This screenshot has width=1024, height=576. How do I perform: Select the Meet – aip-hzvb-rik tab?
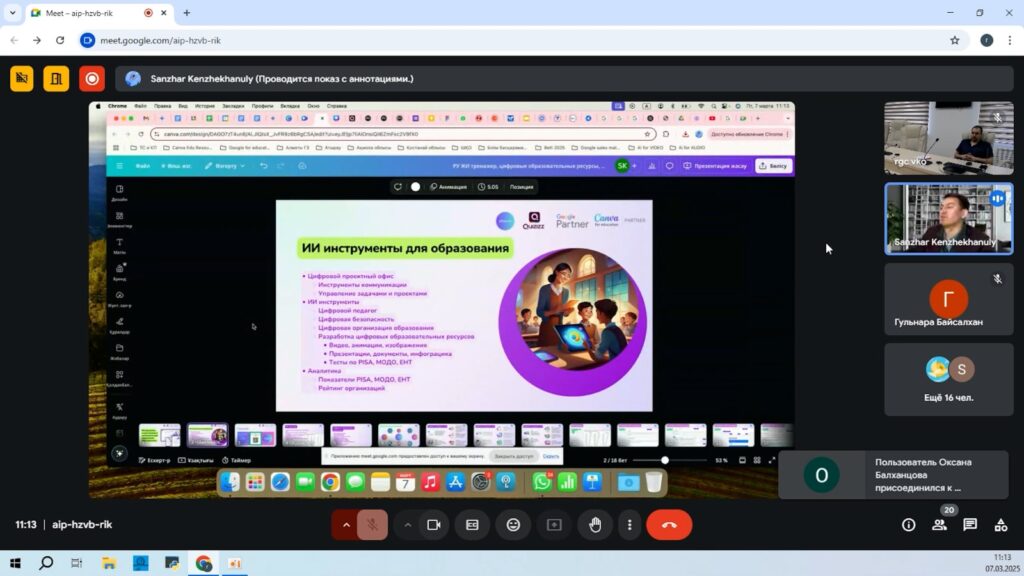[x=99, y=13]
